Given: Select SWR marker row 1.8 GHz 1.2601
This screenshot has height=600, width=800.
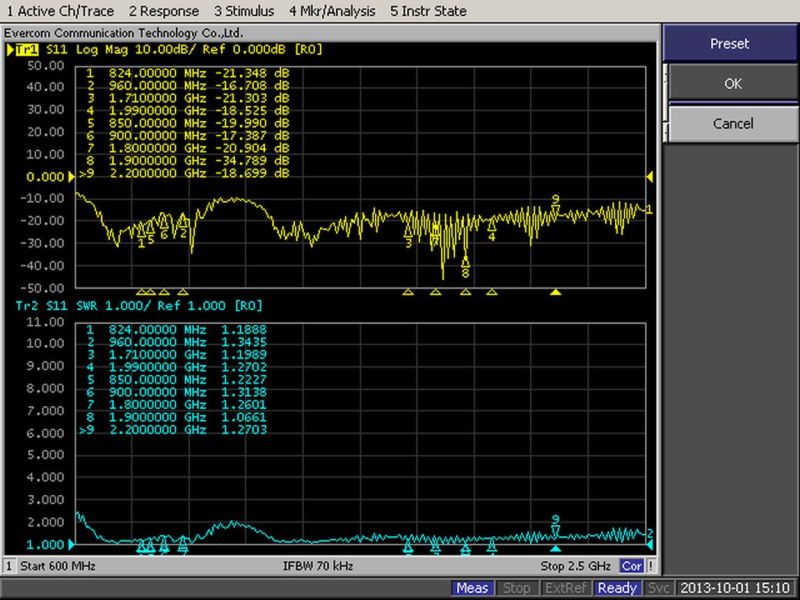Looking at the screenshot, I should (x=176, y=405).
